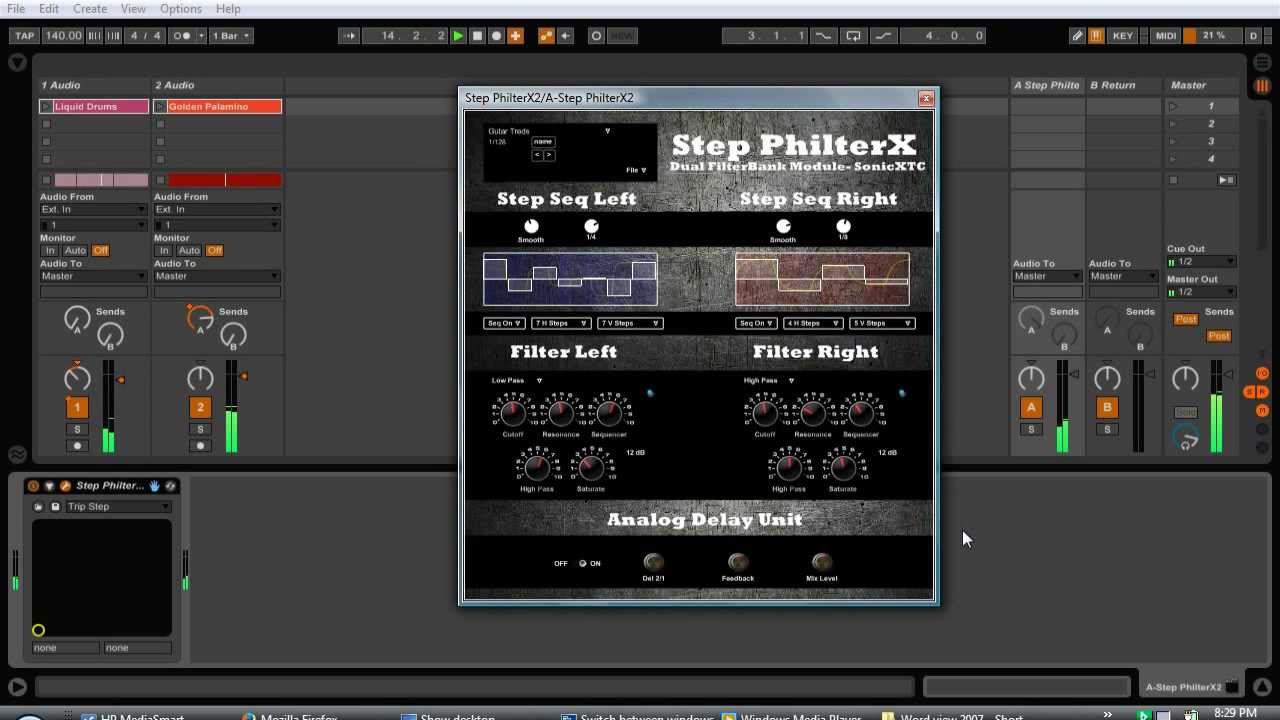Open the plugin File menu dropdown
Screen dimensions: 1280x720
[x=636, y=171]
